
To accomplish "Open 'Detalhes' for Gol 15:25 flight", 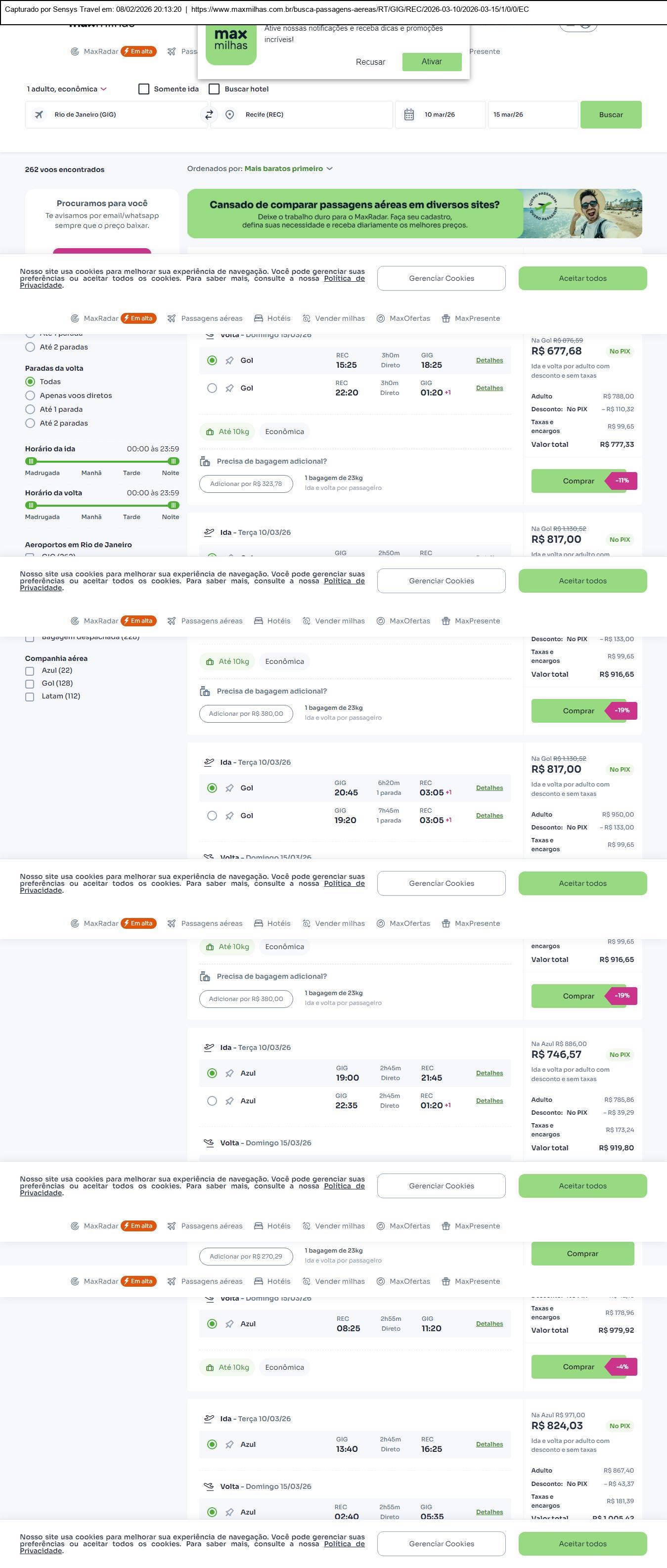I will (489, 360).
